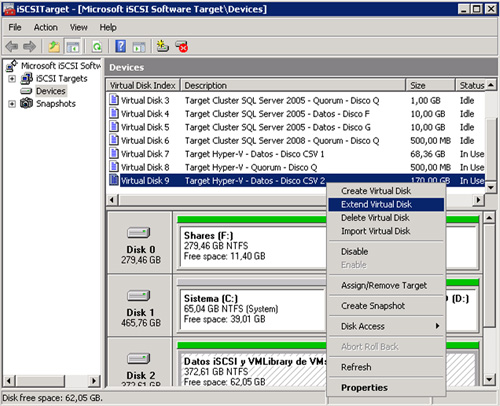
Task: Click the Forward arrow toolbar icon
Action: [29, 46]
